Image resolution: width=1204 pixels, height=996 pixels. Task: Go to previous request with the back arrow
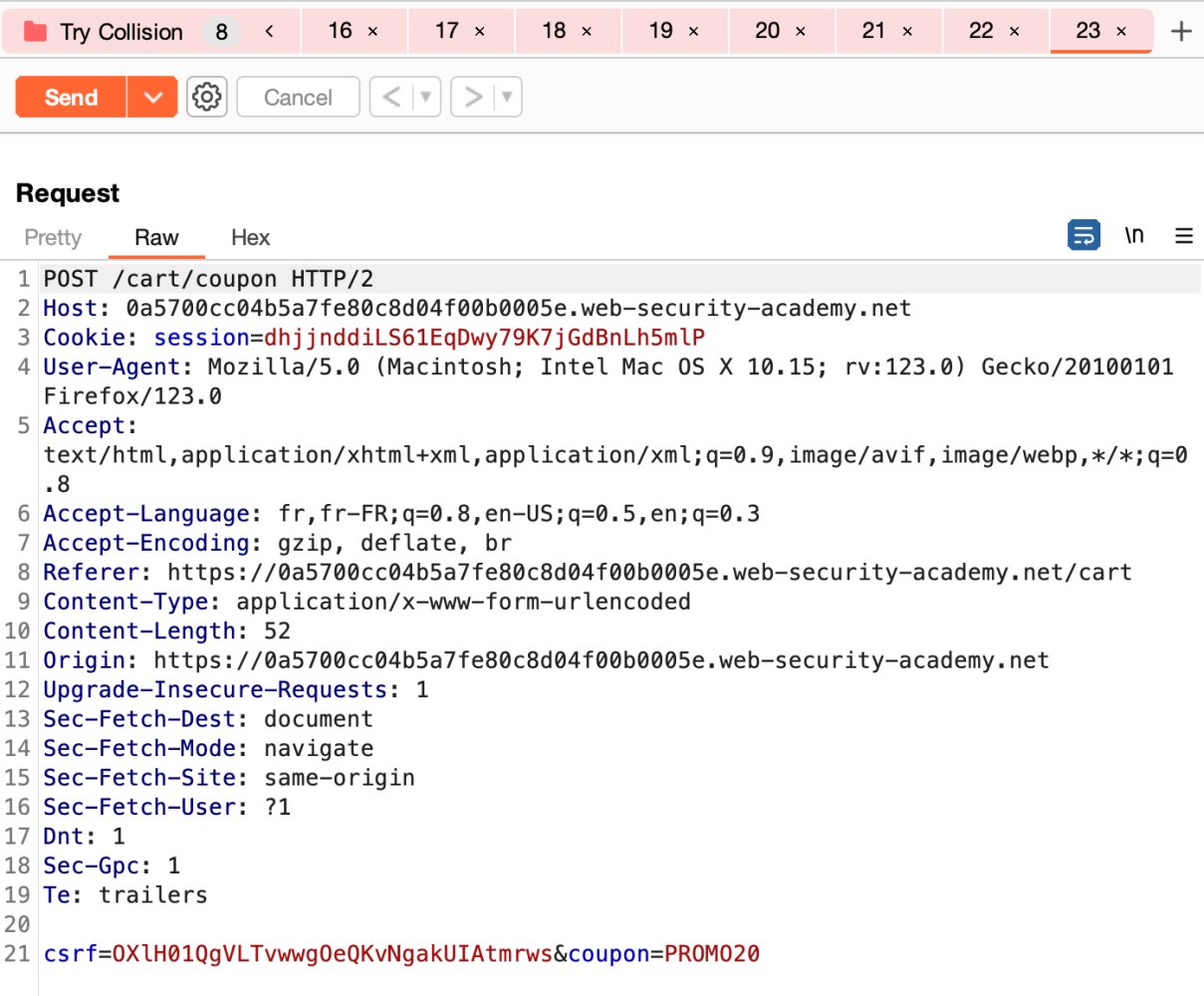click(x=392, y=97)
